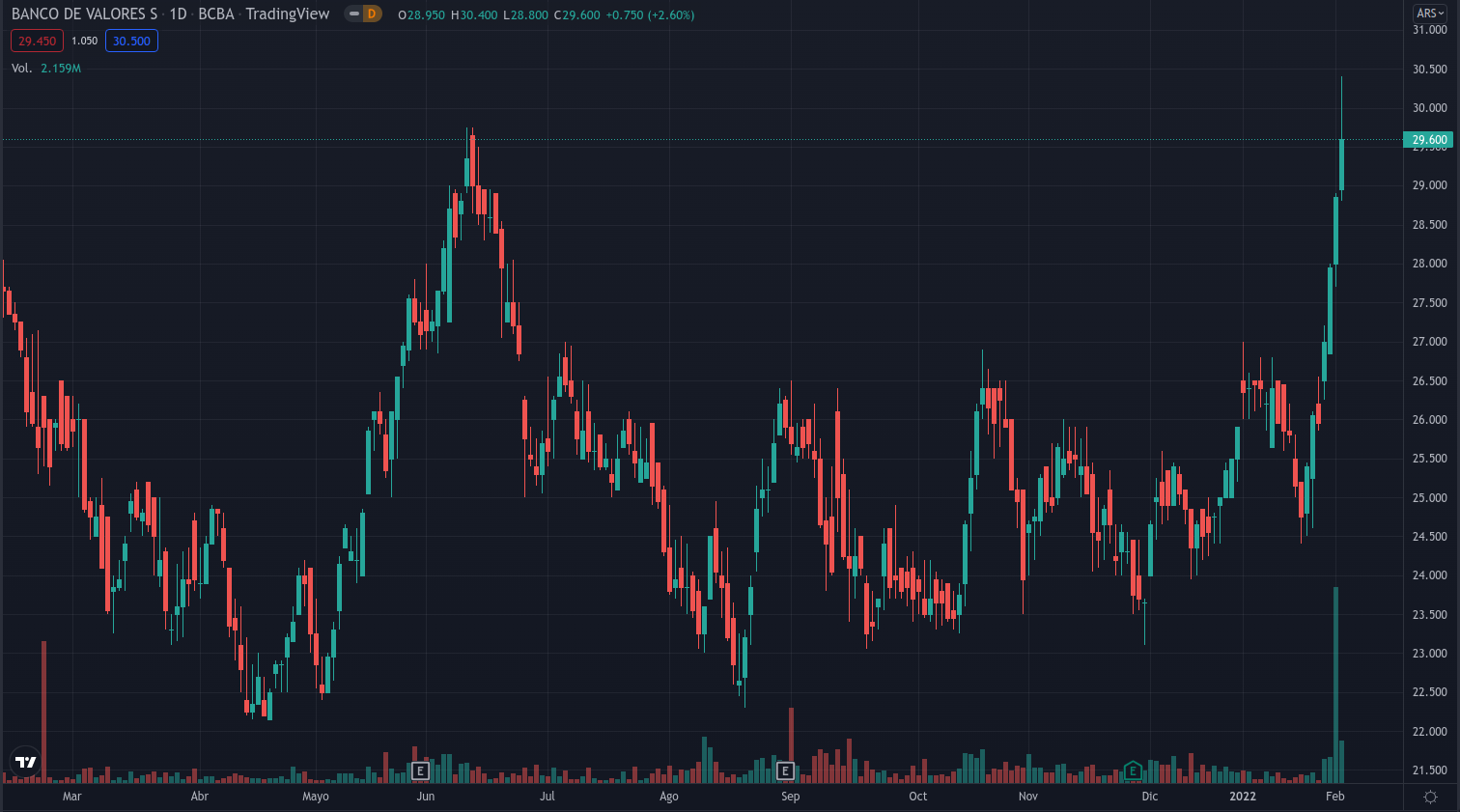1460x812 pixels.
Task: Click the Feb label on time axis
Action: coord(1335,797)
